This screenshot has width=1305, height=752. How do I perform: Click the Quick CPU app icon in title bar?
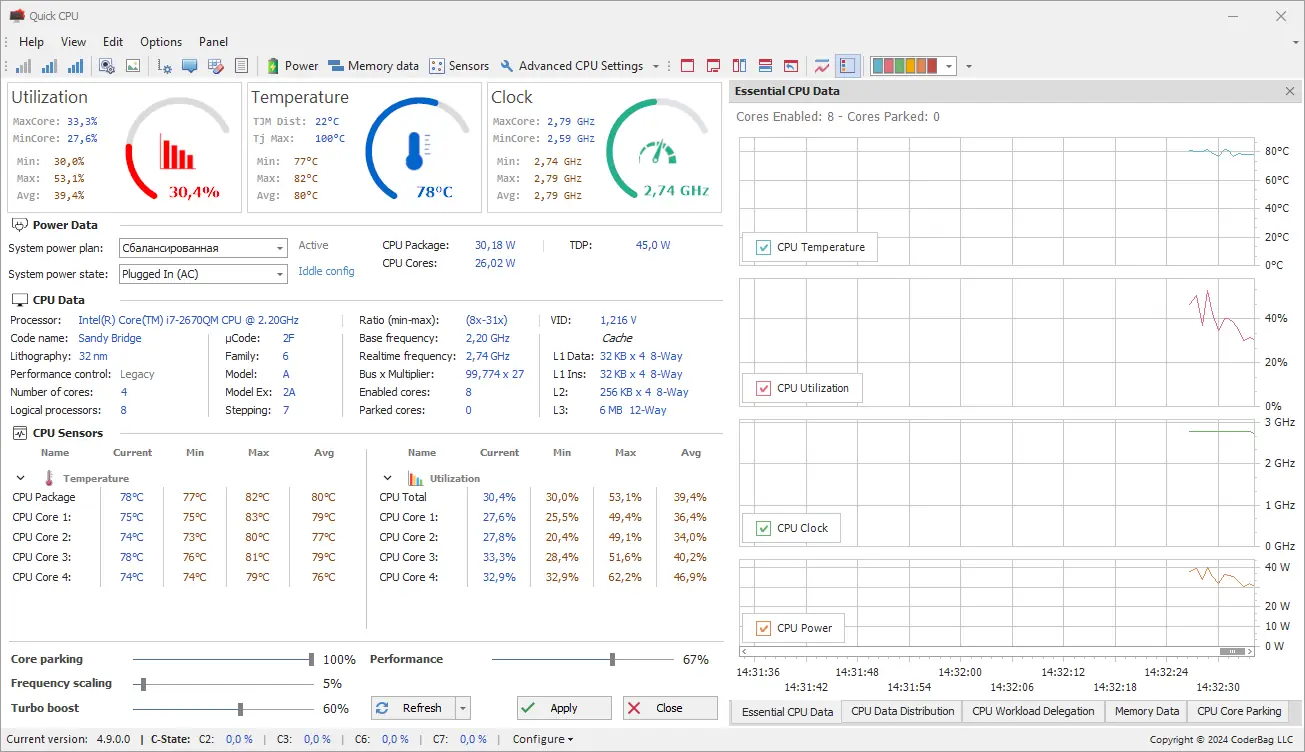16,15
